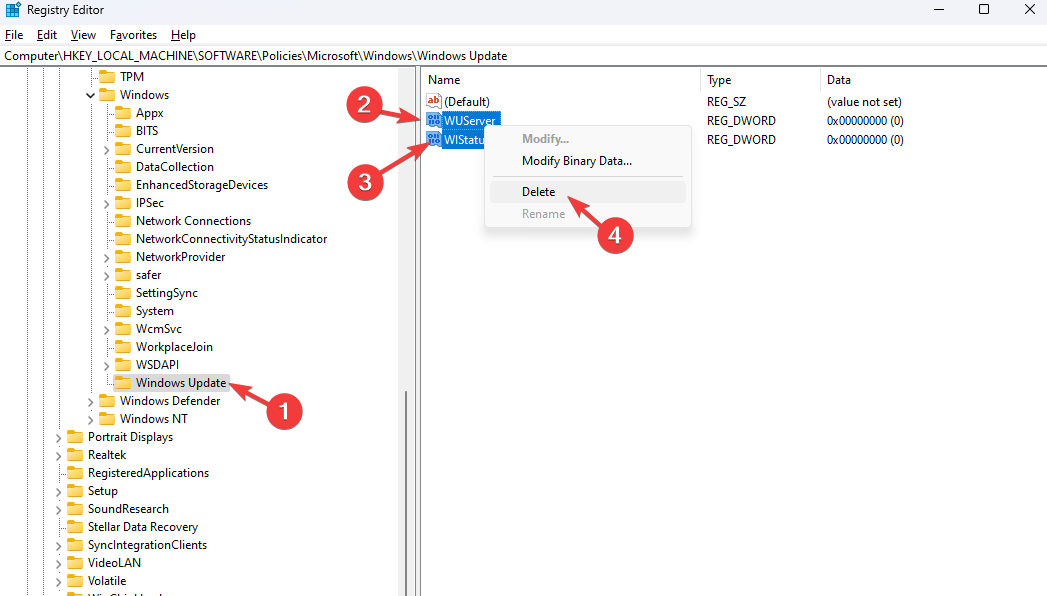Click the Data column header
The height and width of the screenshot is (596, 1047).
pyautogui.click(x=933, y=79)
